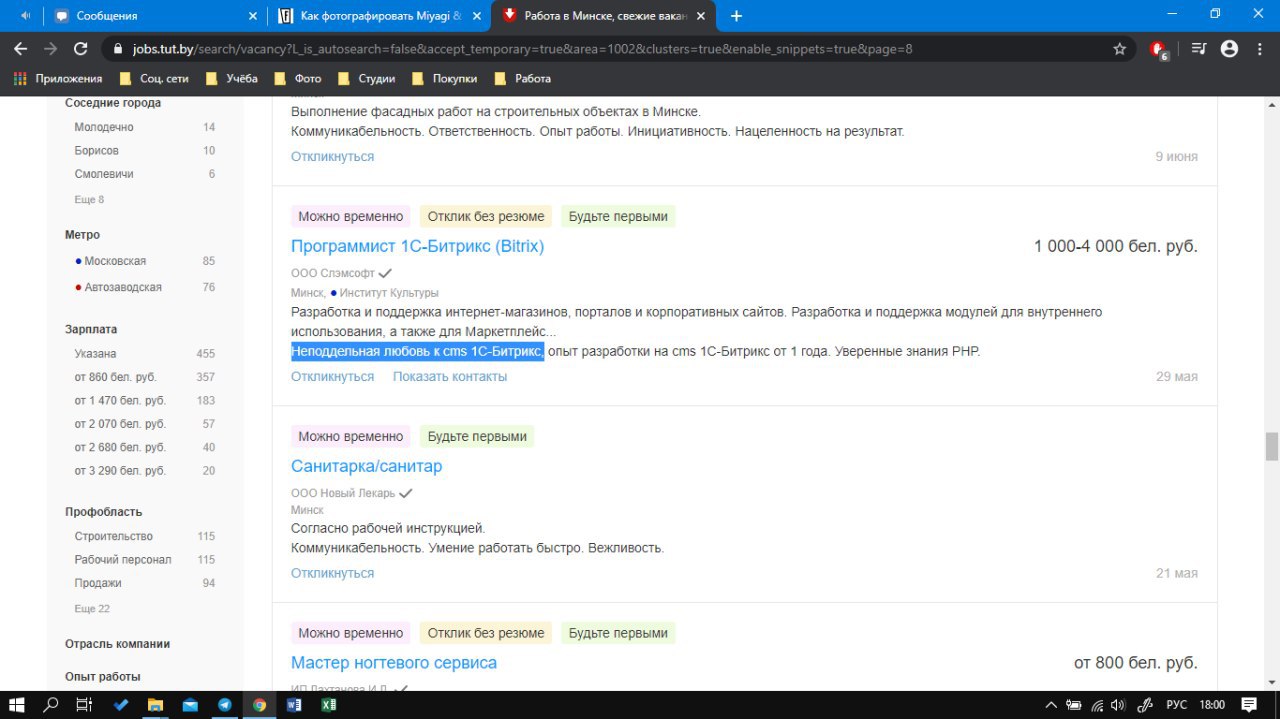1280x719 pixels.
Task: Open Windows taskbar search
Action: click(x=51, y=704)
